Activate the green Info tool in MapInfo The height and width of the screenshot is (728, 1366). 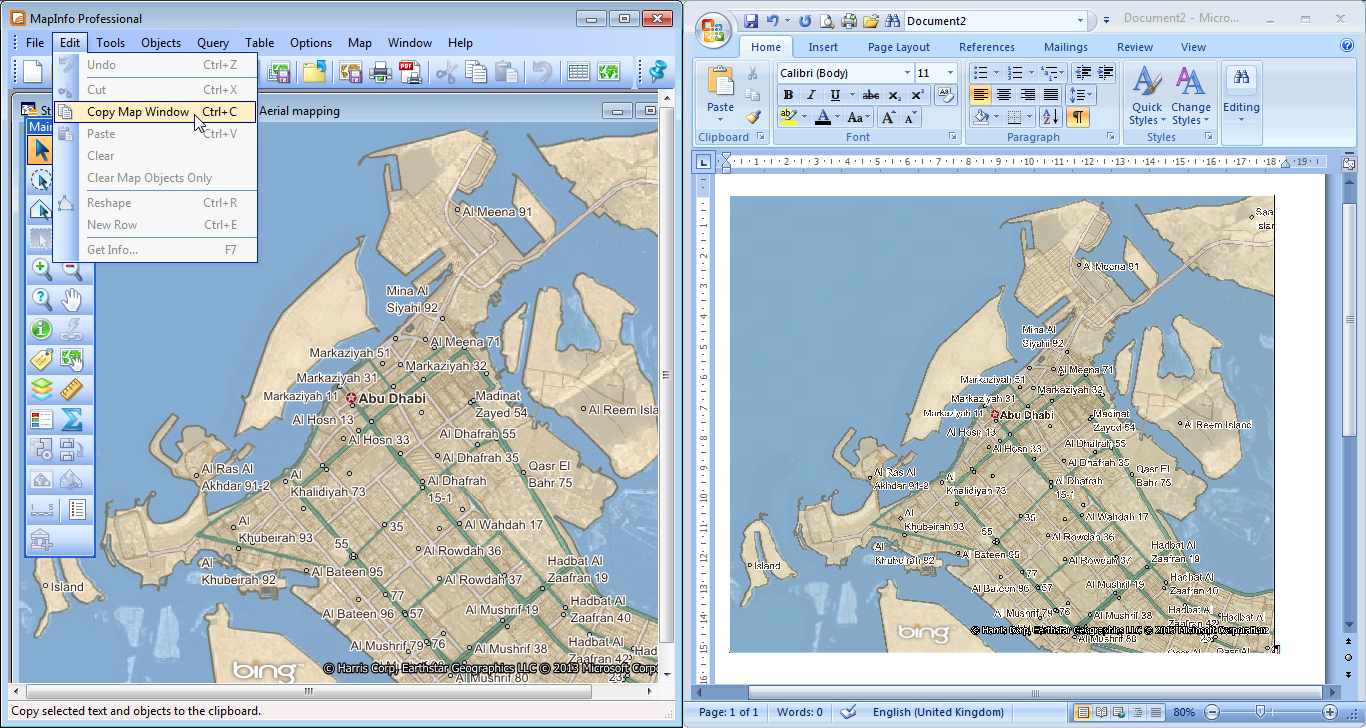[41, 328]
